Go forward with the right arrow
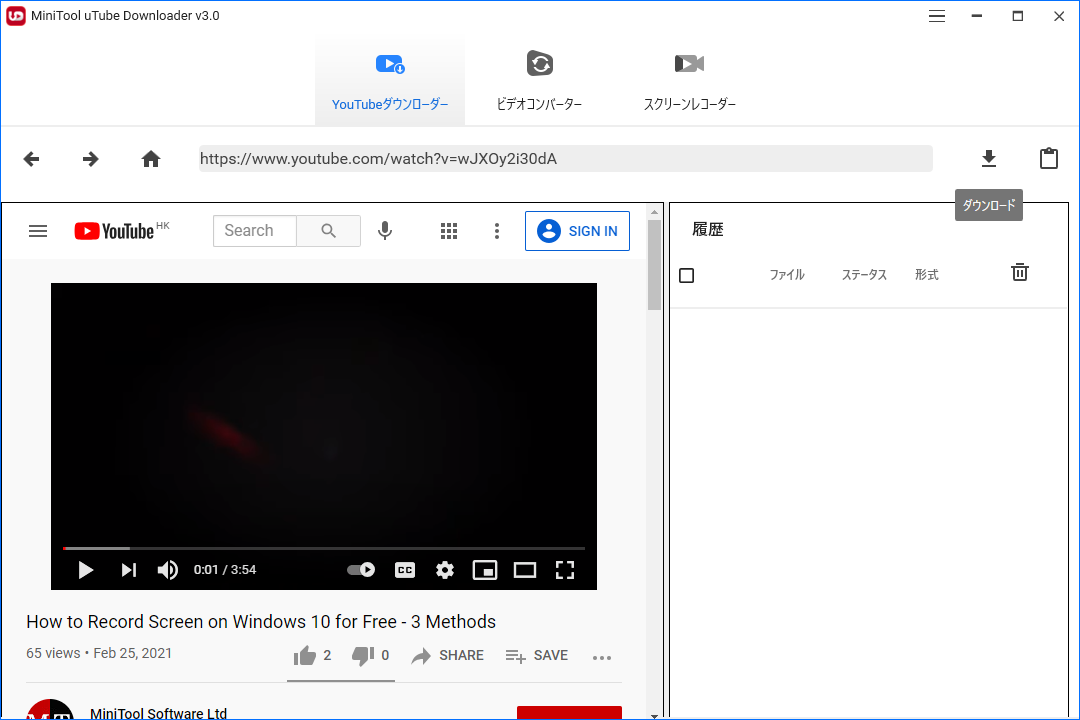Screen dimensions: 1080x720 pyautogui.click(x=90, y=159)
